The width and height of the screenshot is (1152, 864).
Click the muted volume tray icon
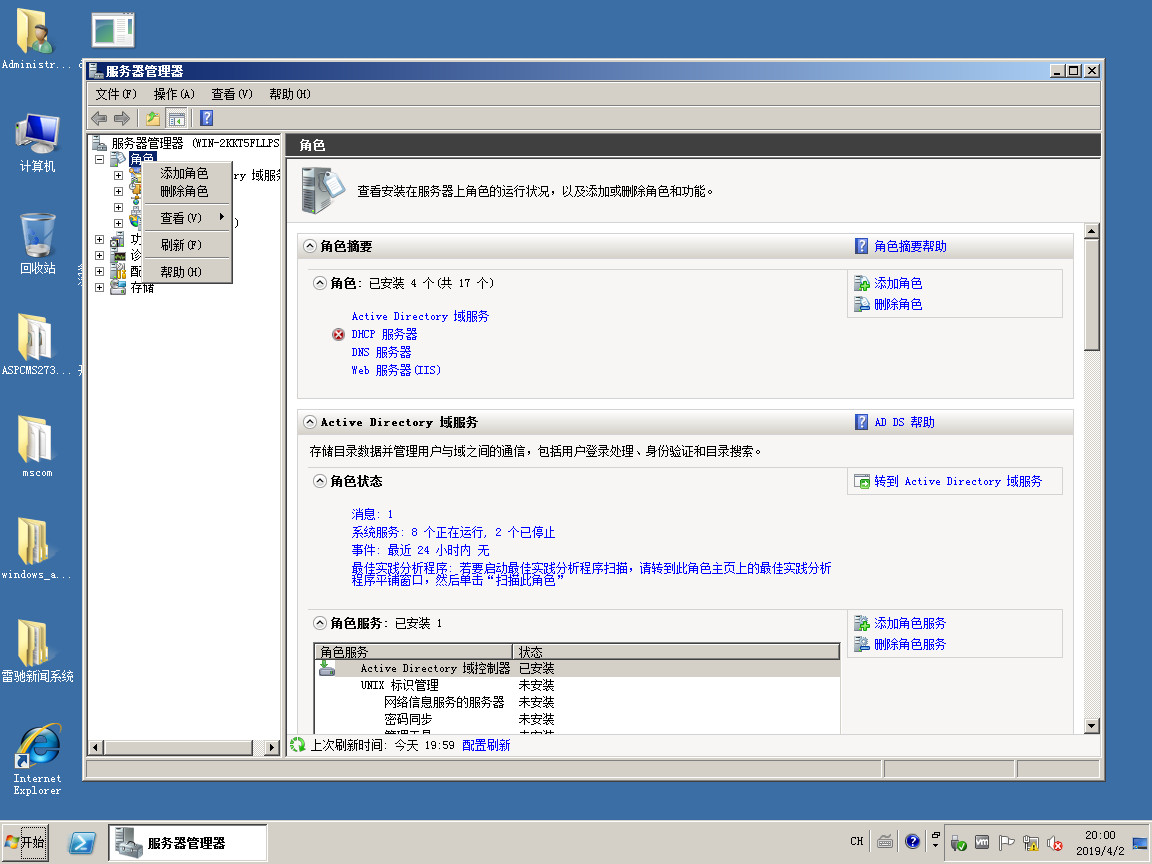[1055, 843]
